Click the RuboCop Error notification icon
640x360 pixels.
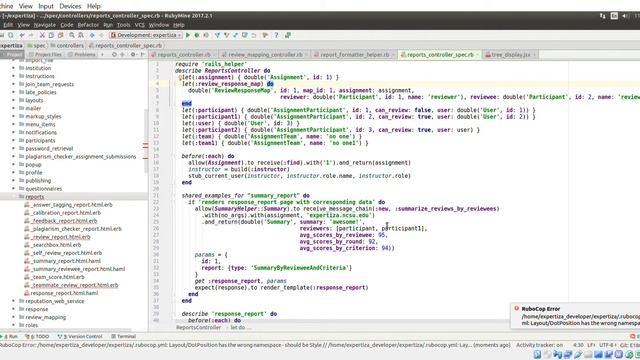click(x=516, y=309)
